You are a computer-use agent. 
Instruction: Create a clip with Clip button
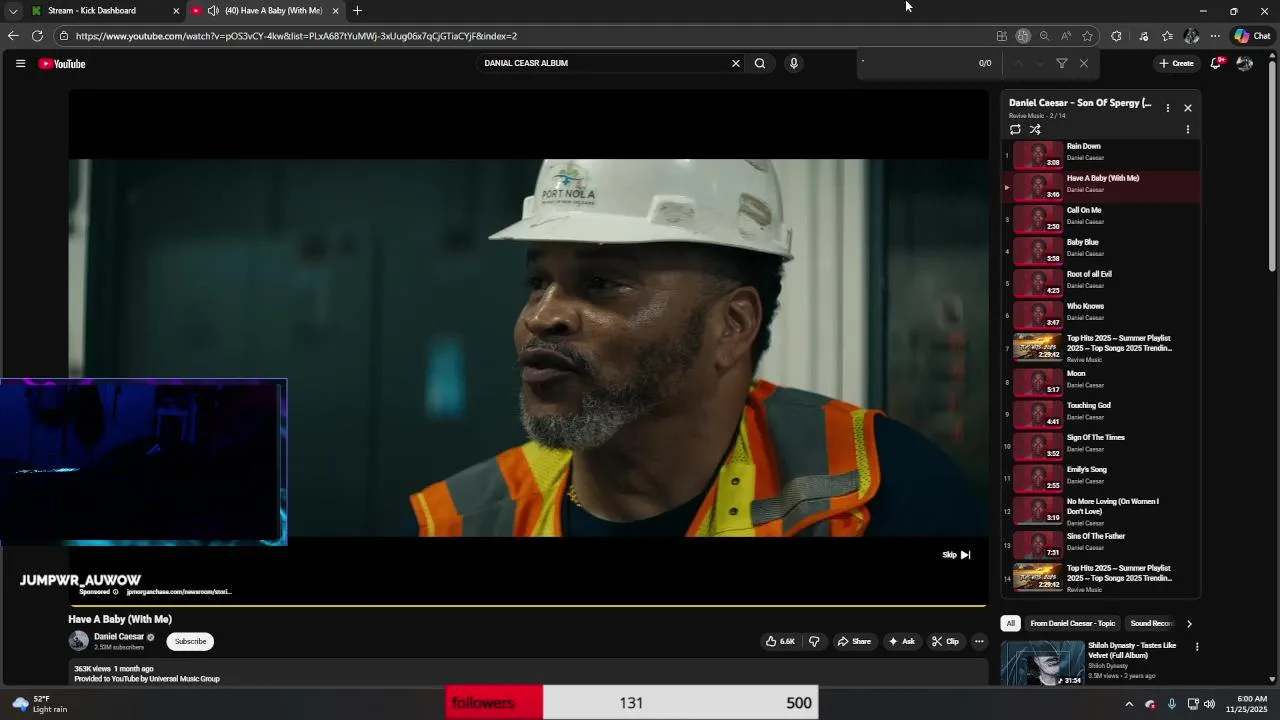945,641
